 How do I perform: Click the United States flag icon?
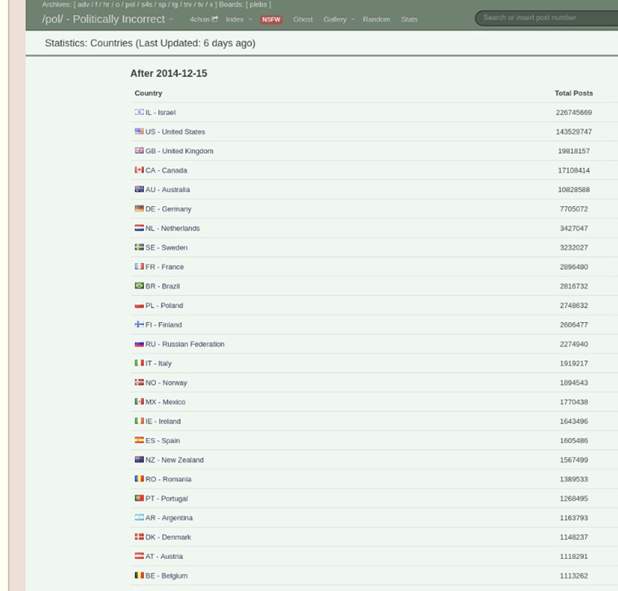pyautogui.click(x=139, y=131)
